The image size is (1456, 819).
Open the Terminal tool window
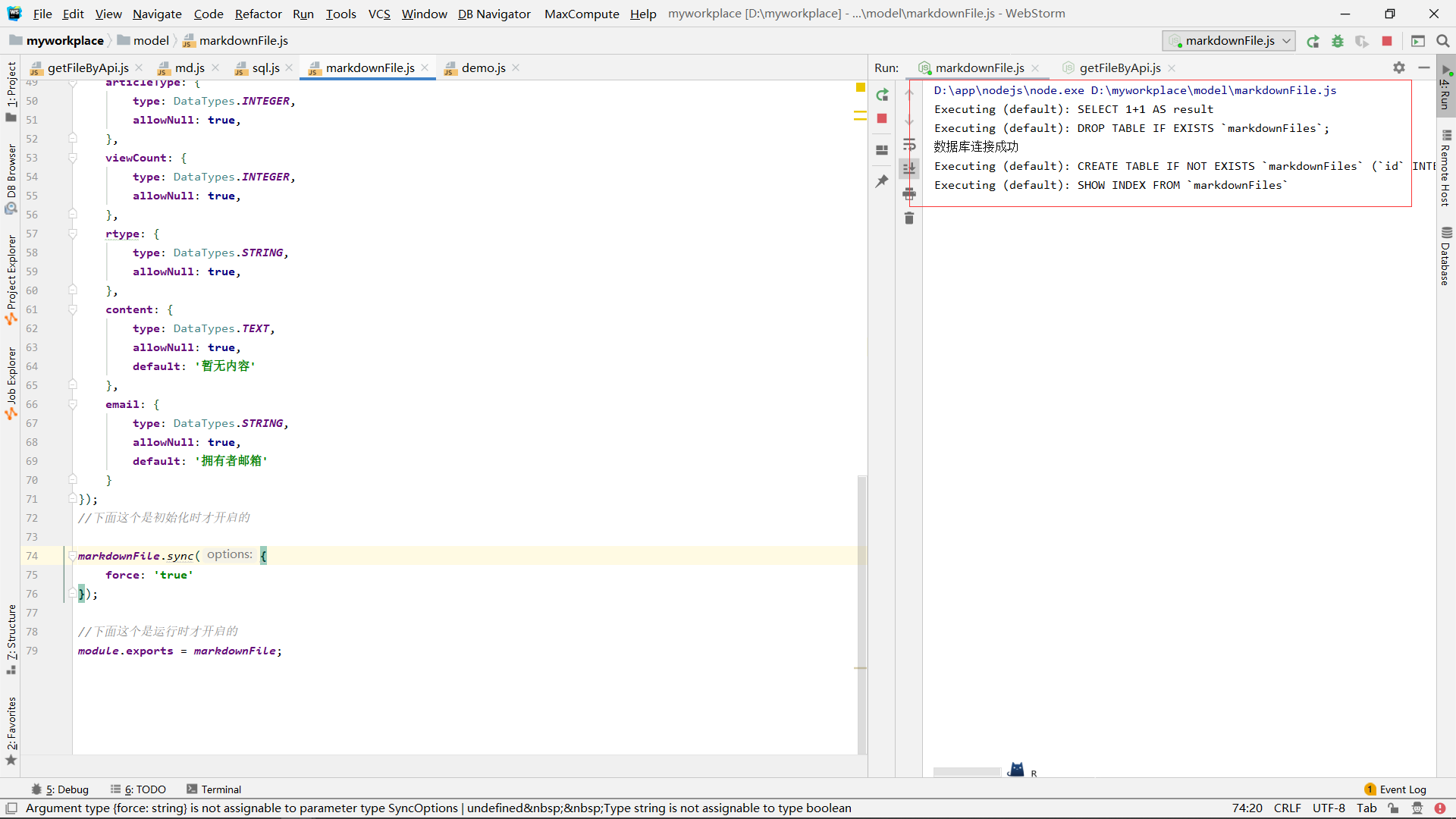[214, 789]
